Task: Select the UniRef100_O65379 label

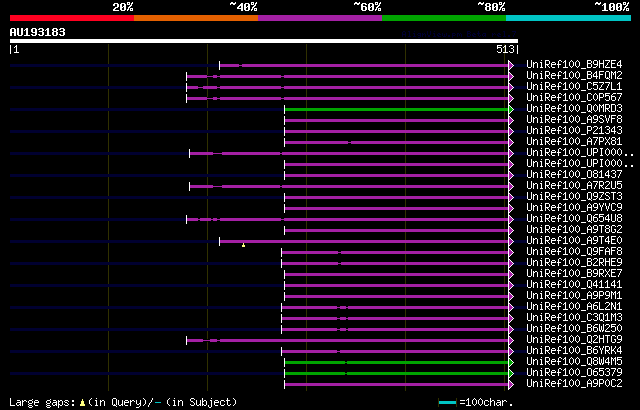Action: click(x=574, y=373)
